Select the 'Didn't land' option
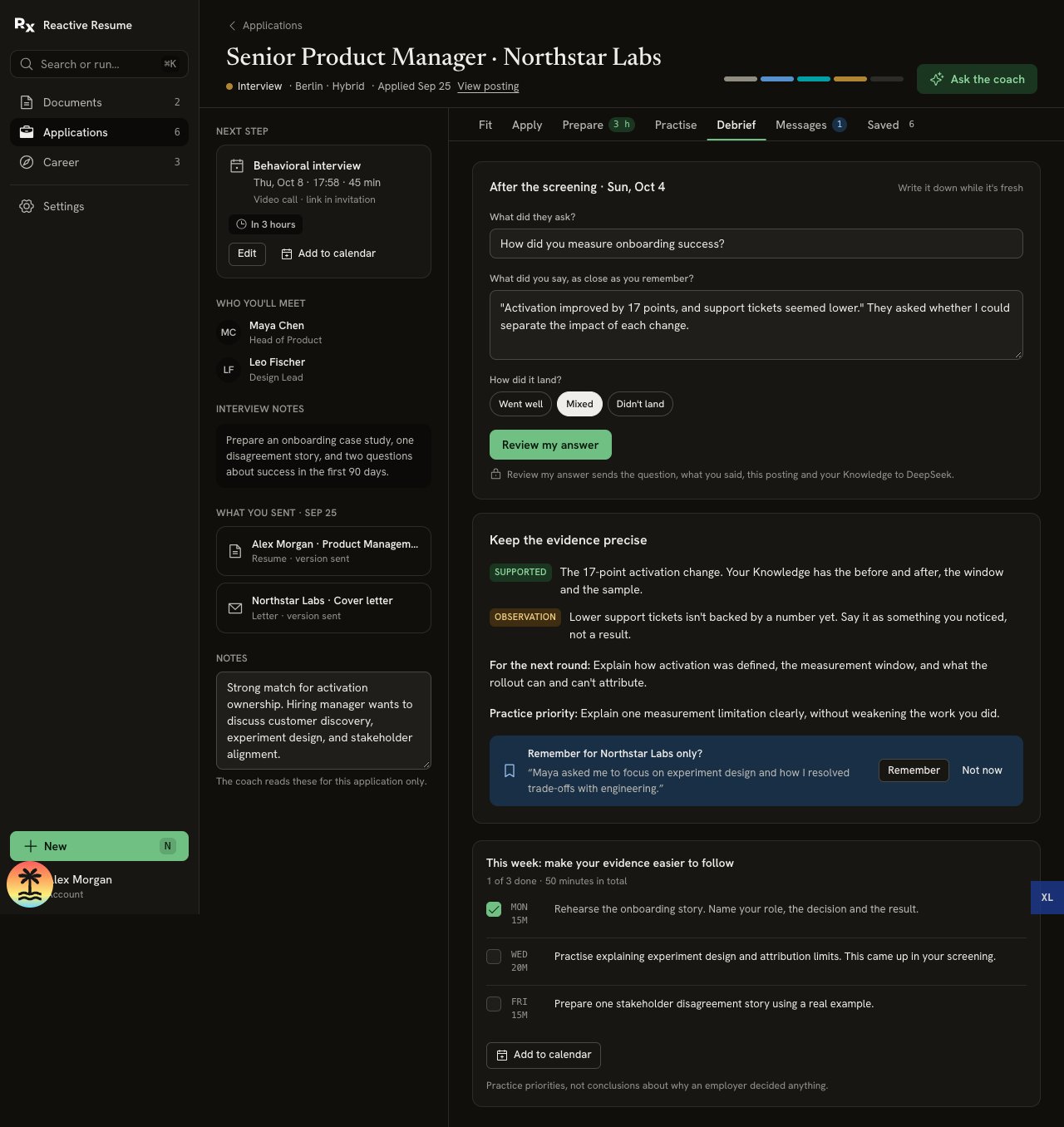 (x=640, y=404)
